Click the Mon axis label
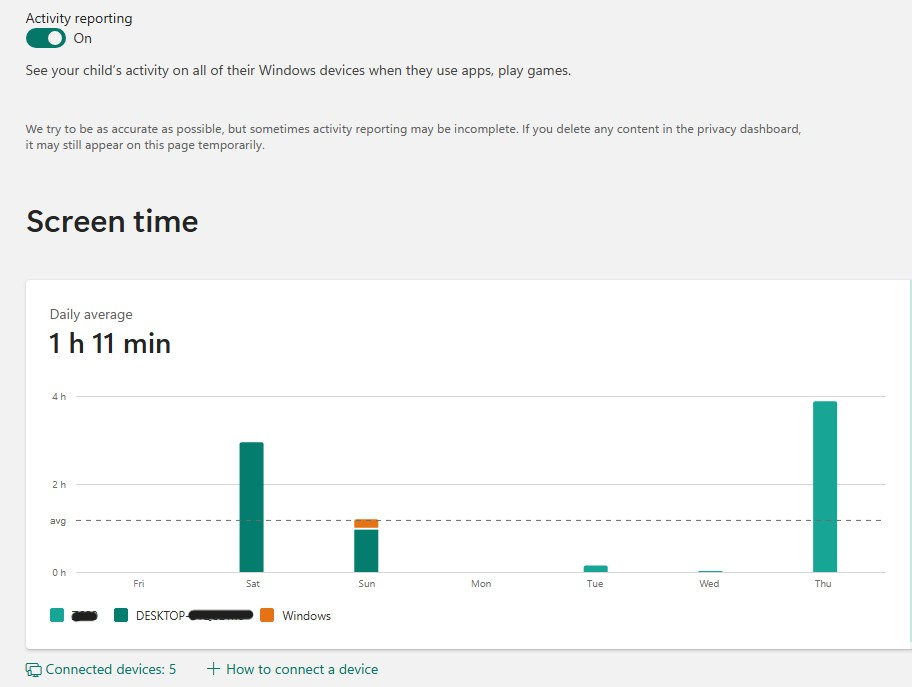Screen dimensions: 912x687 (481, 583)
